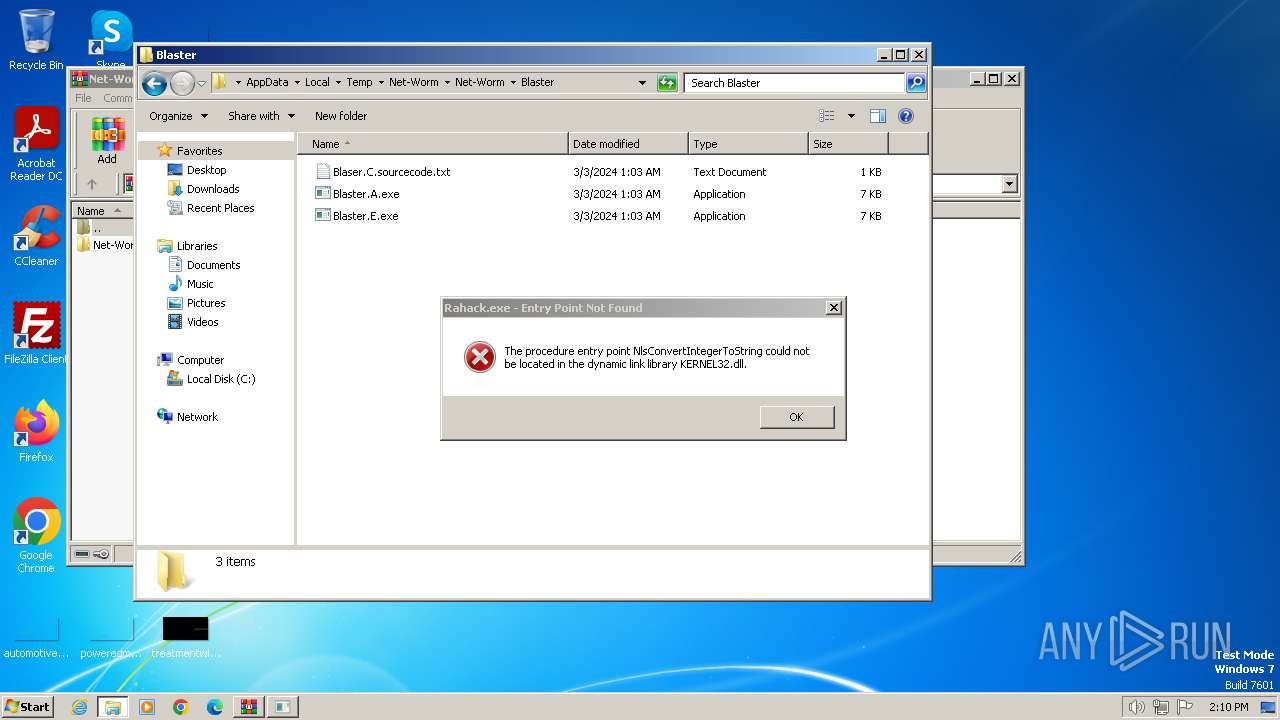1280x720 pixels.
Task: Close the Entry Point Not Found dialog
Action: pos(834,308)
